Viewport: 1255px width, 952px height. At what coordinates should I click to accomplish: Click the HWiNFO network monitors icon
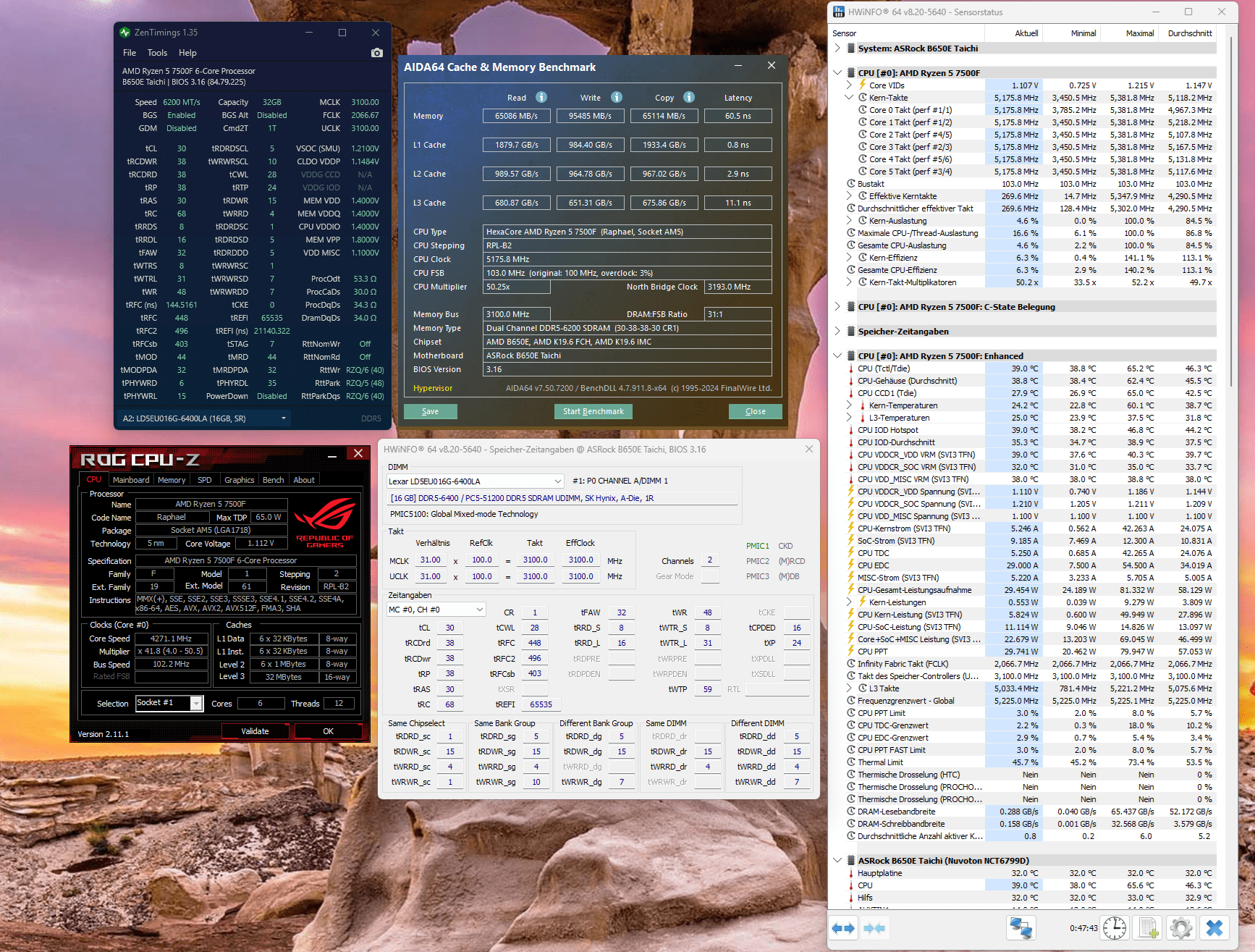pyautogui.click(x=1021, y=928)
